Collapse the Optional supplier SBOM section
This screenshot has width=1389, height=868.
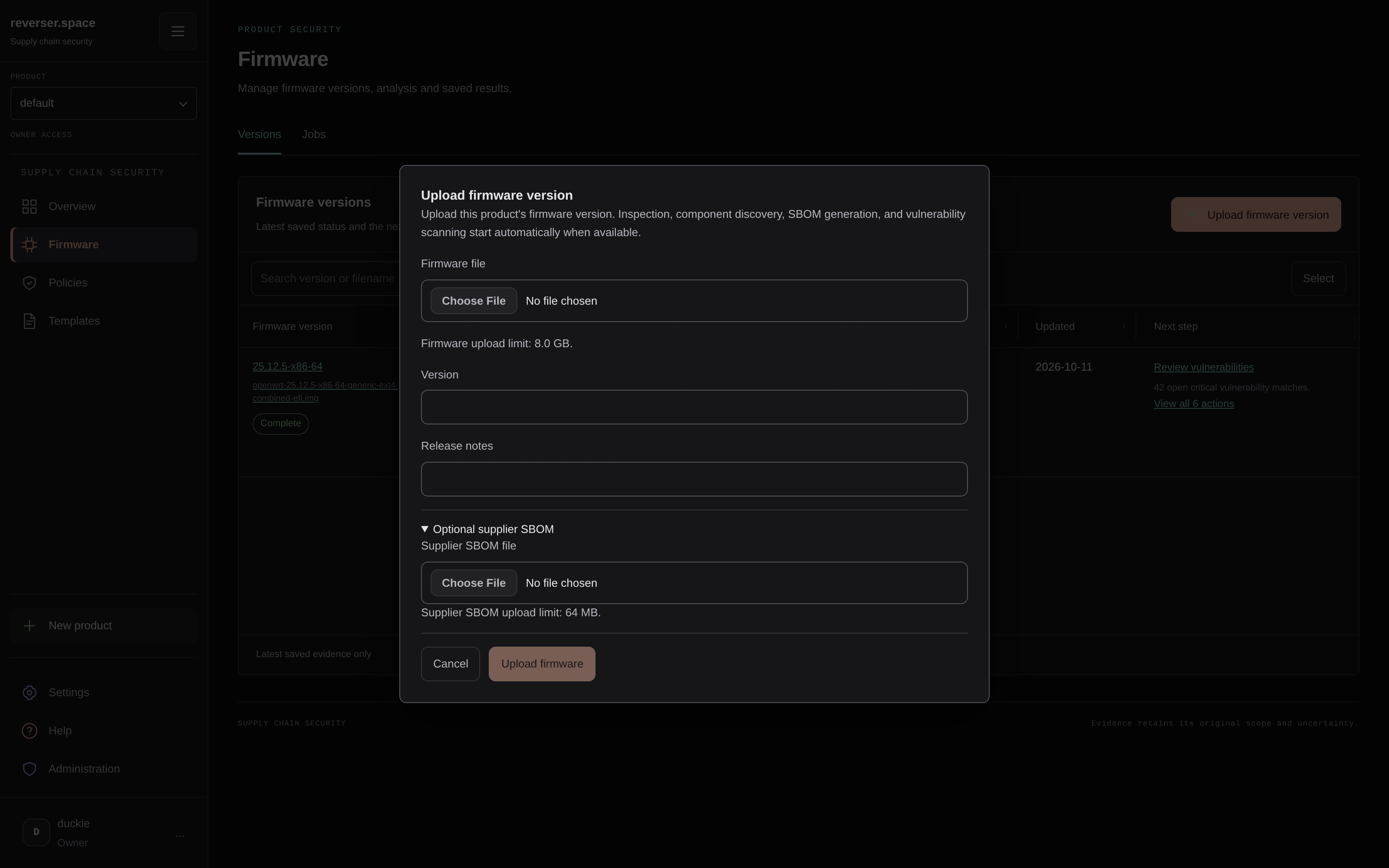pos(487,529)
